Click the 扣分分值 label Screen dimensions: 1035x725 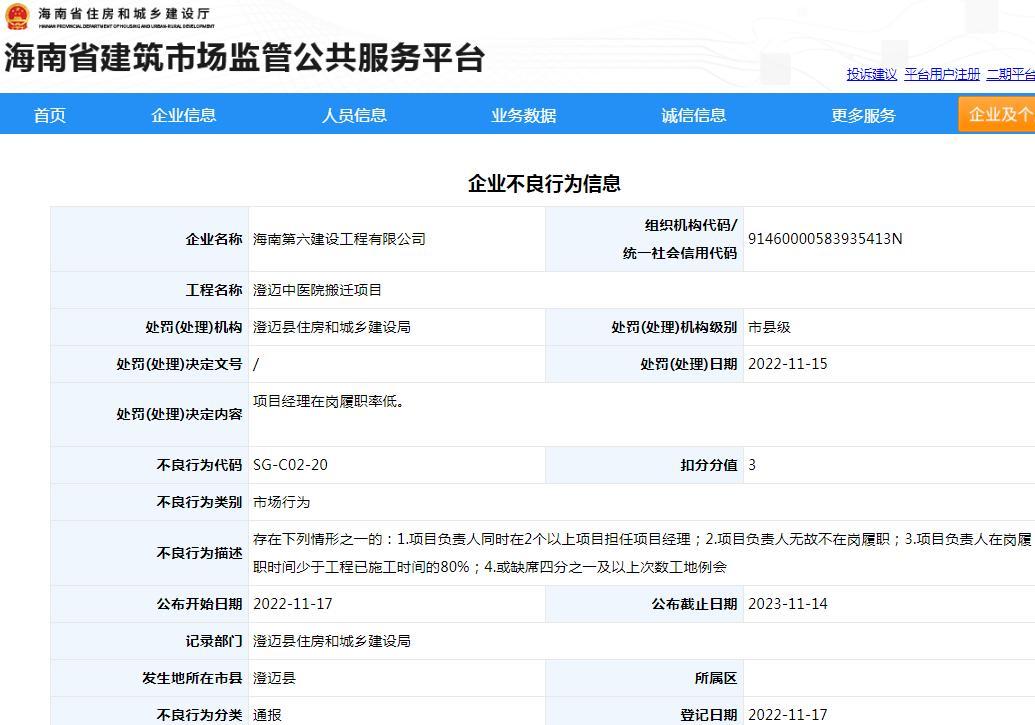click(709, 465)
